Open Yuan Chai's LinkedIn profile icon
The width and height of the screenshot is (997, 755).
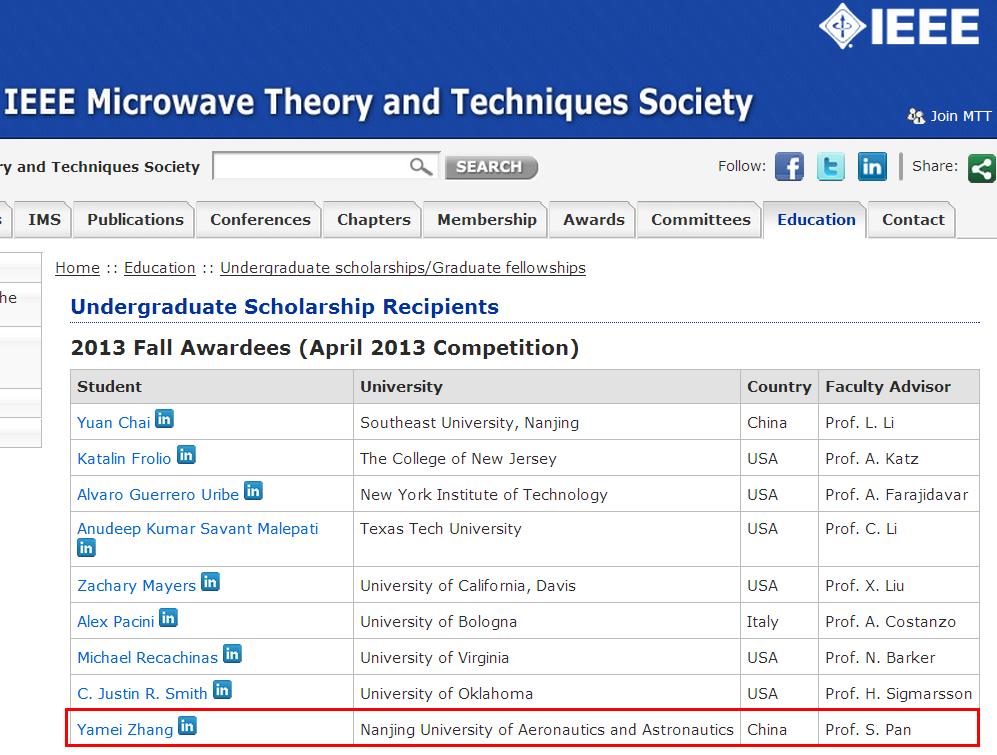pos(164,419)
